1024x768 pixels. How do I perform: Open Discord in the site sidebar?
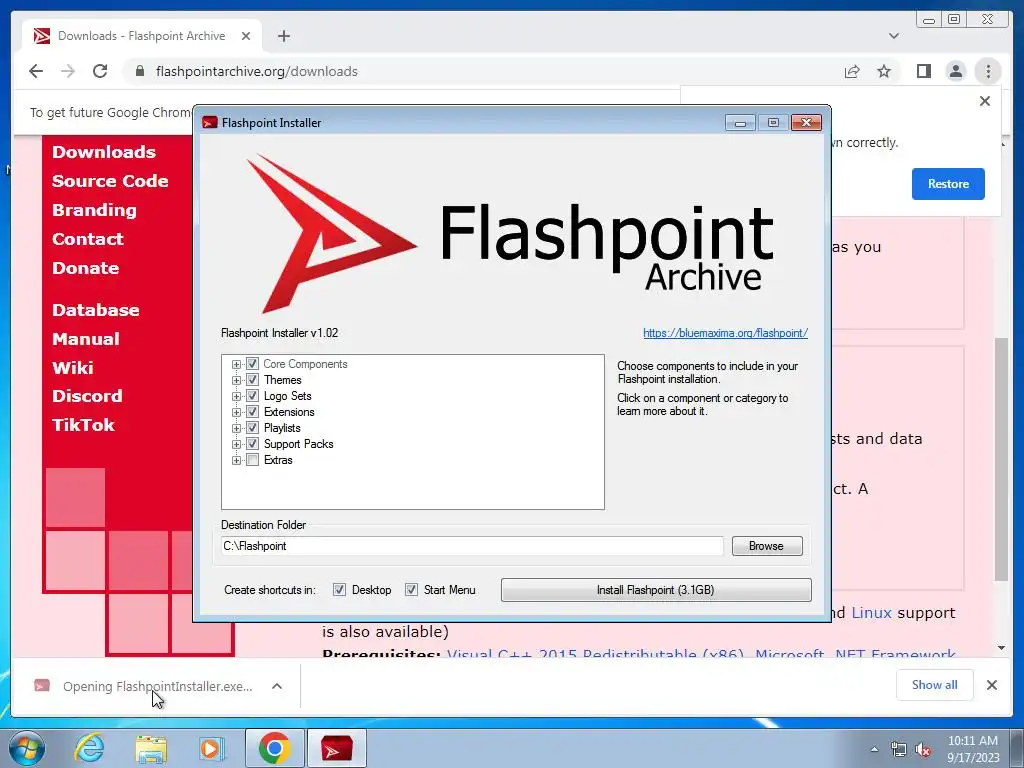[x=87, y=396]
